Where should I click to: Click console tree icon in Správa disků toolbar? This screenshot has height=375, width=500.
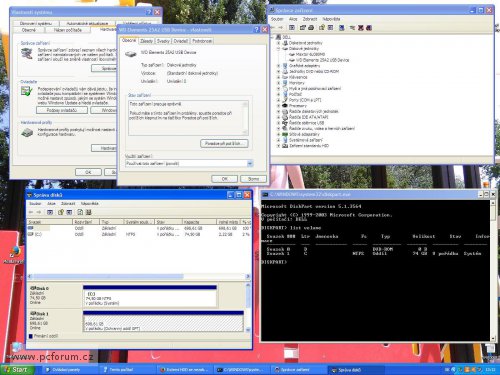click(50, 212)
